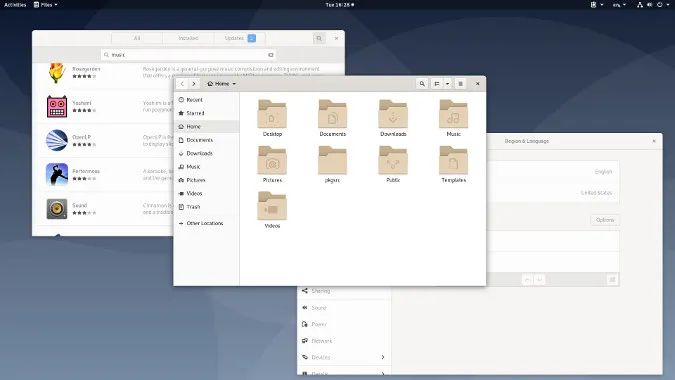Move input source down in Settings
The image size is (675, 380).
tap(539, 280)
